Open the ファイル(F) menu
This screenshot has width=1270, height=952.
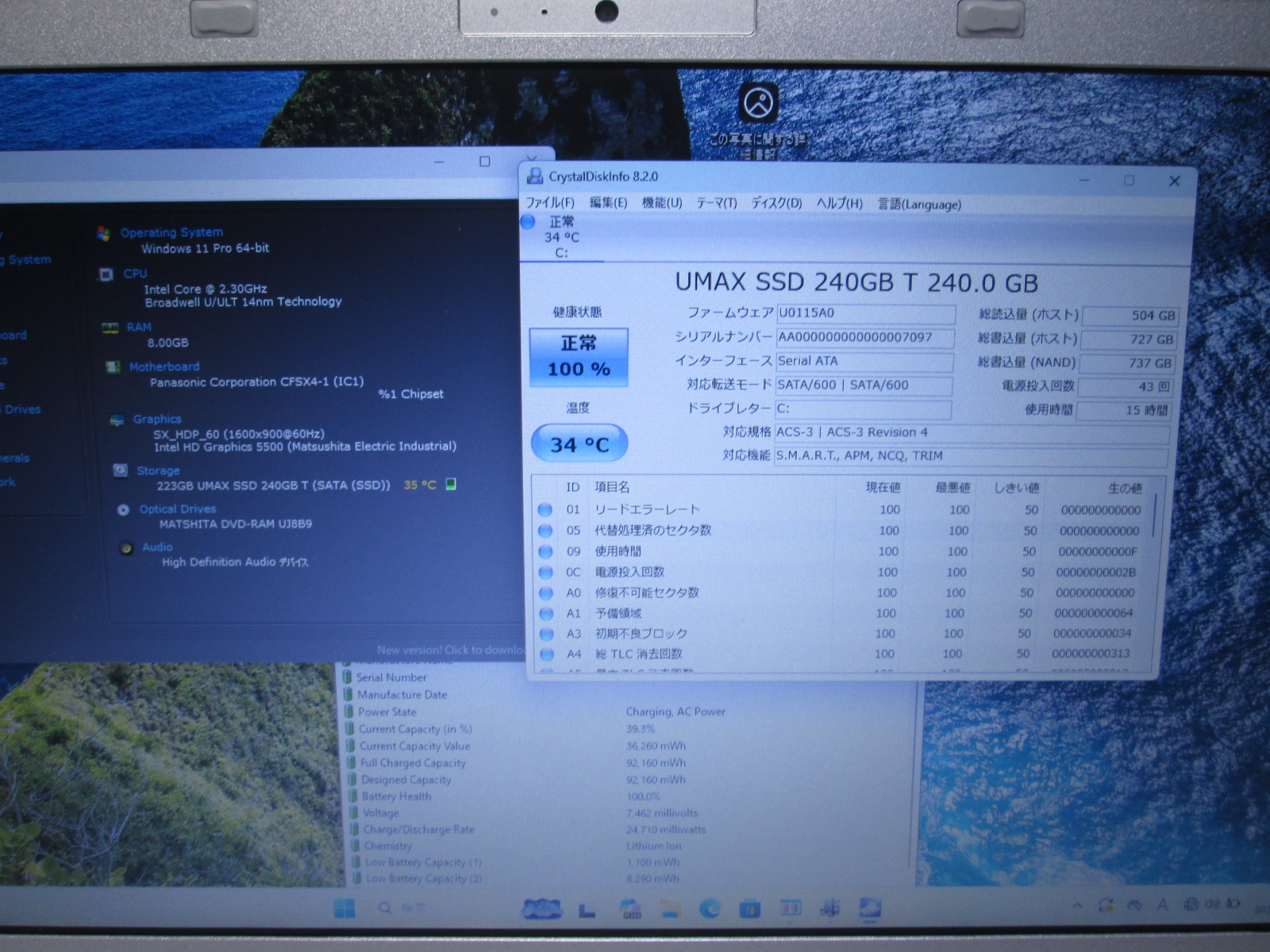click(x=550, y=203)
